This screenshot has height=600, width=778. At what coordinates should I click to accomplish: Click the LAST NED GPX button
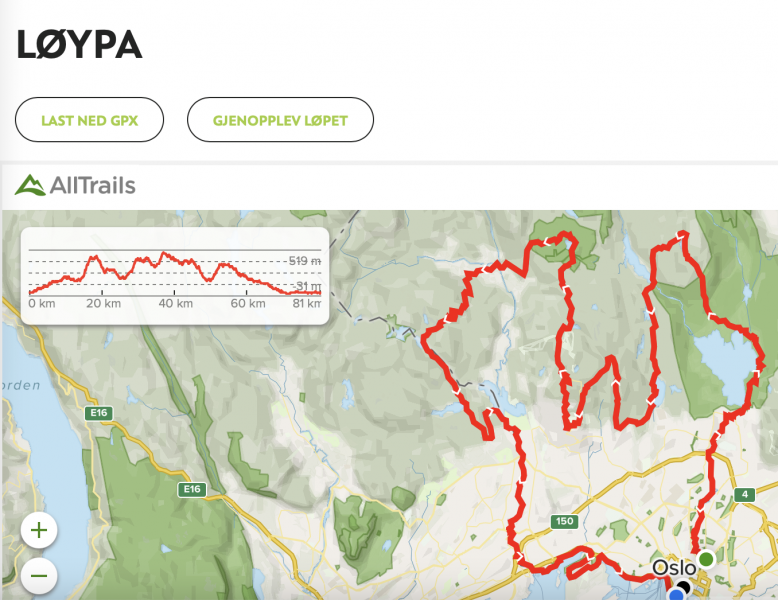tap(89, 120)
